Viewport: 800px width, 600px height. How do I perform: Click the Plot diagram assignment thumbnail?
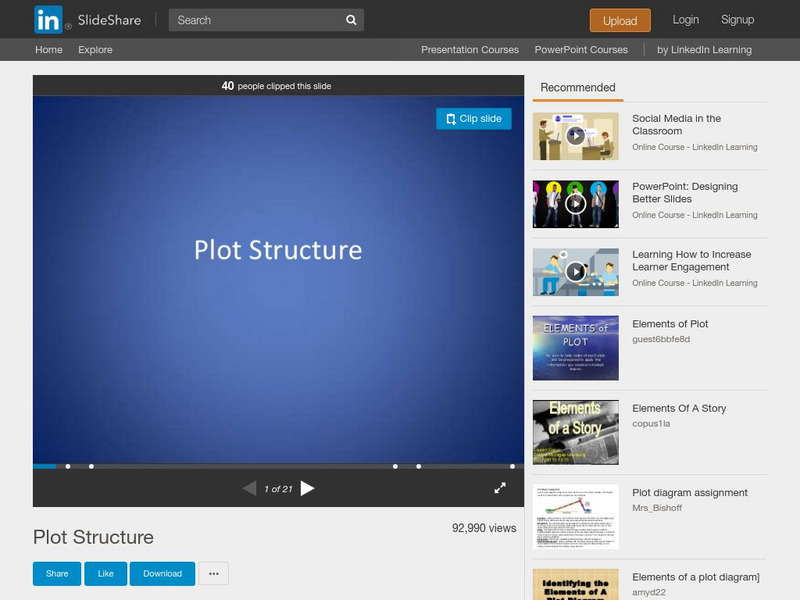click(576, 517)
